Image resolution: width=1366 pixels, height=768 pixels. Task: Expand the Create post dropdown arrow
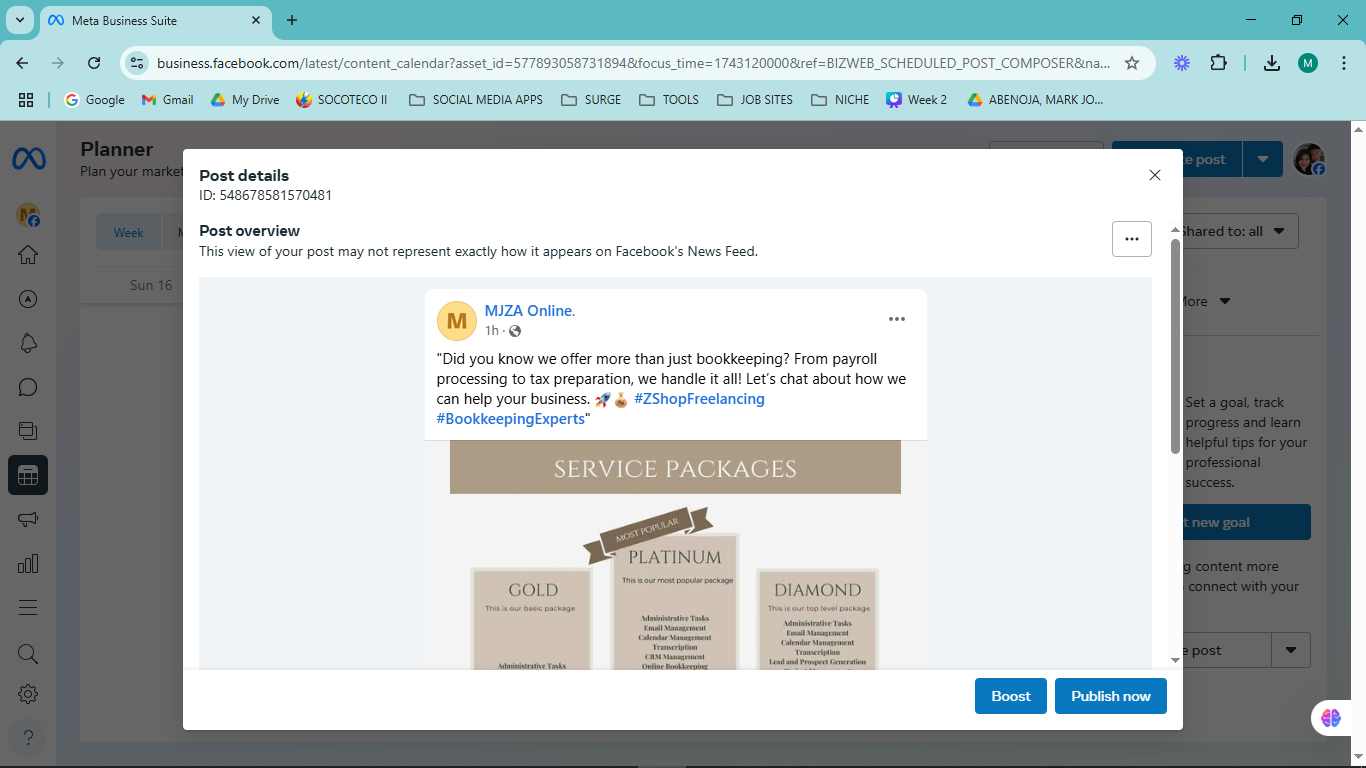1263,159
